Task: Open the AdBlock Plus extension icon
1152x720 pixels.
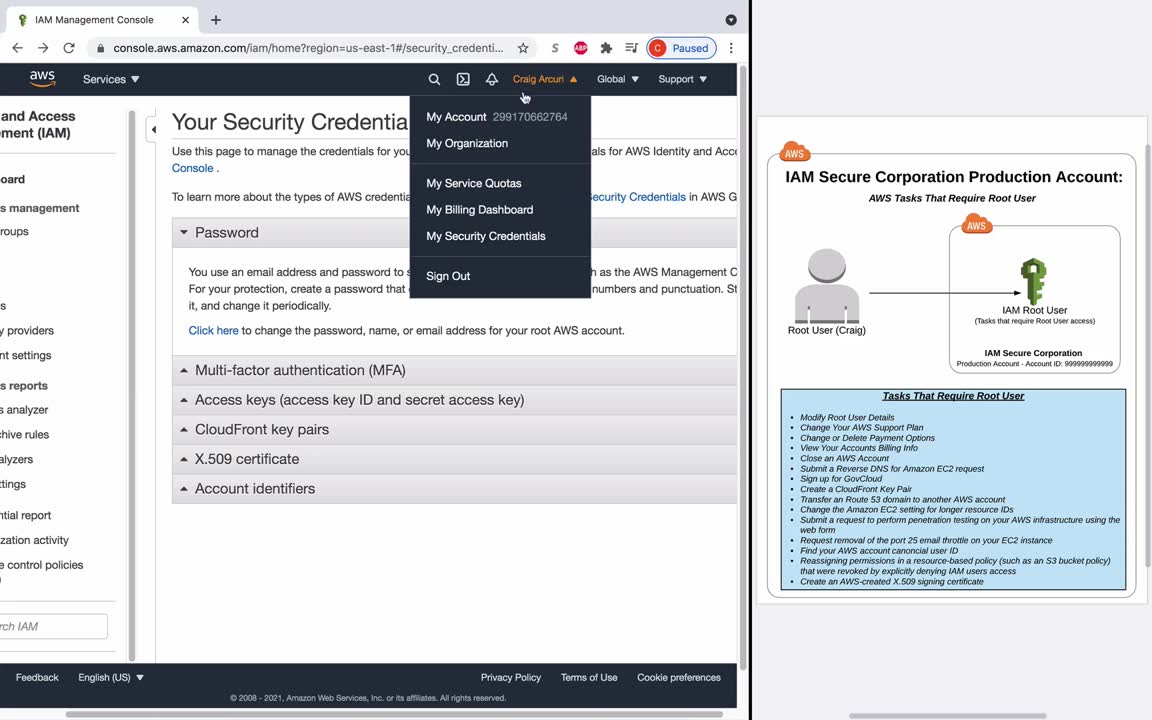Action: click(580, 48)
